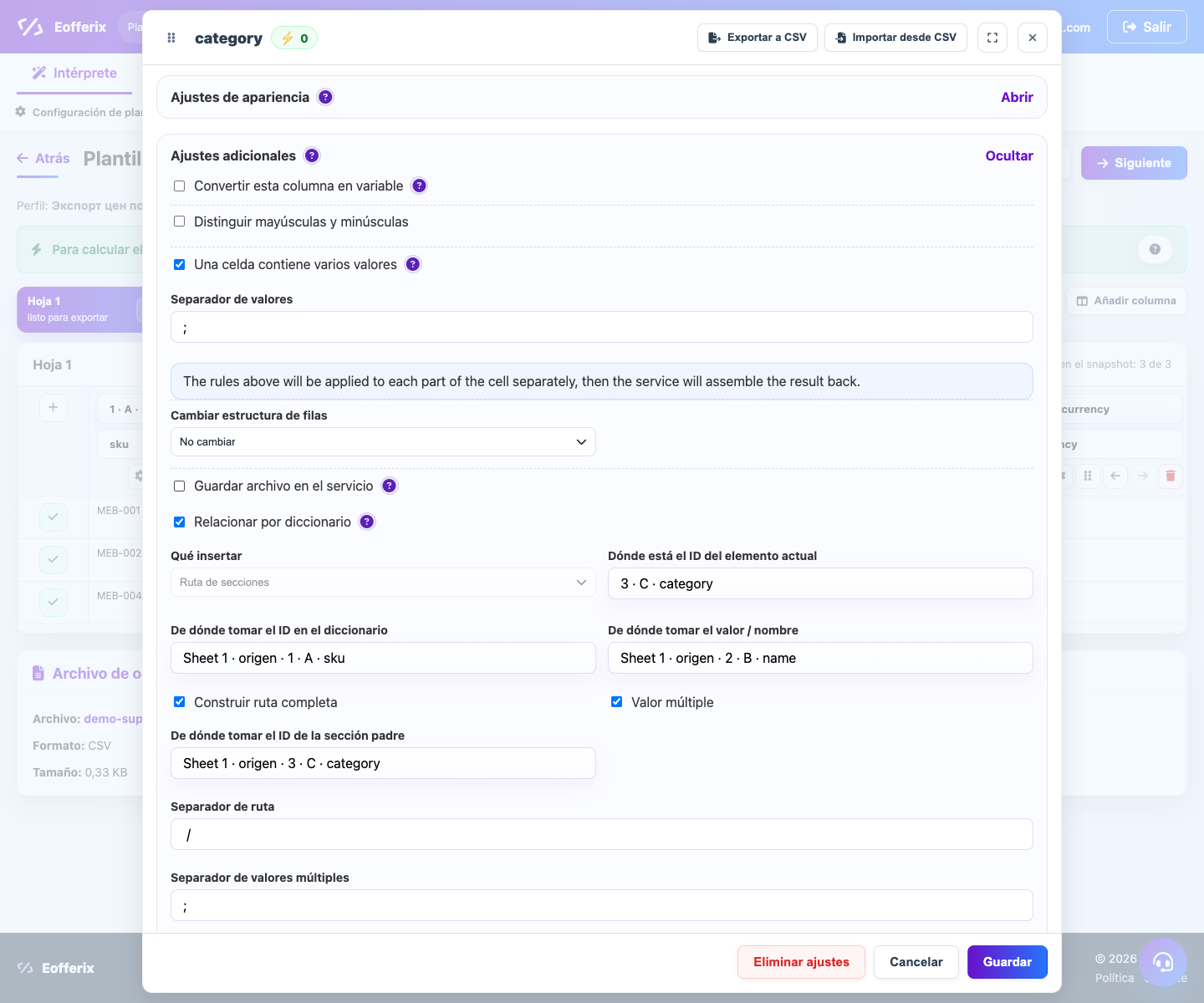This screenshot has height=1003, width=1204.
Task: Click Exportar a CSV button
Action: click(x=758, y=38)
